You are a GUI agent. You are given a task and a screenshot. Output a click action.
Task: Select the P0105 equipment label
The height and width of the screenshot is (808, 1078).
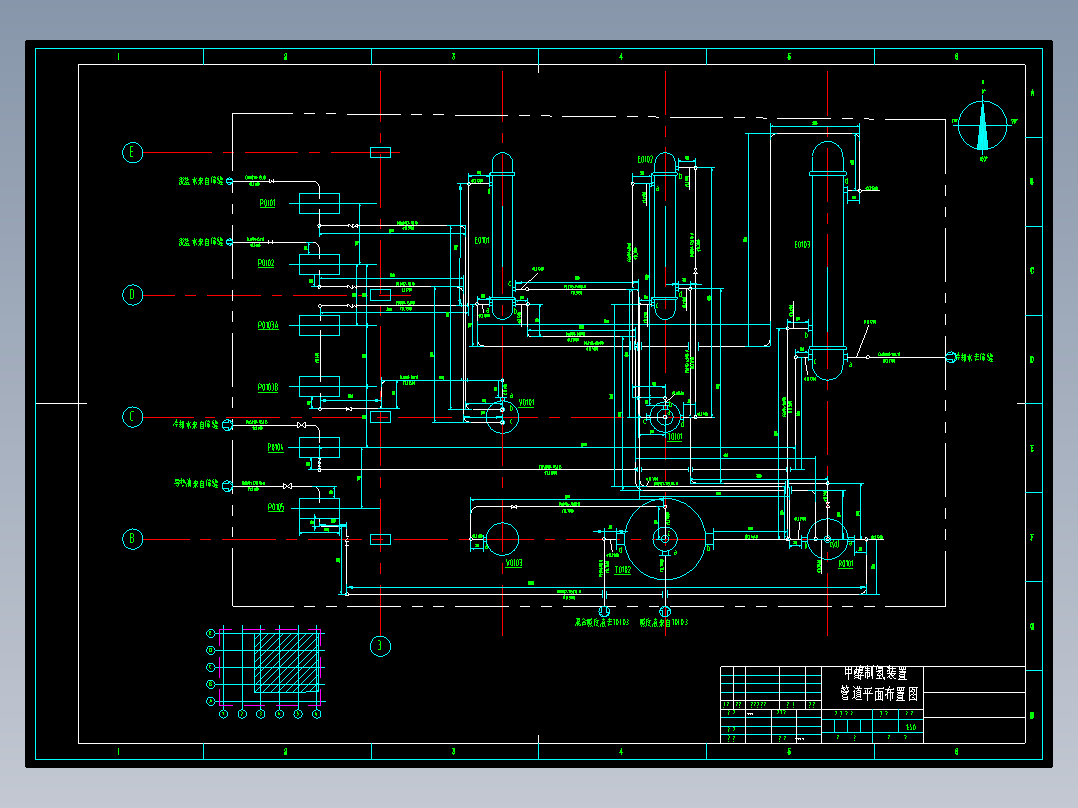(x=276, y=507)
